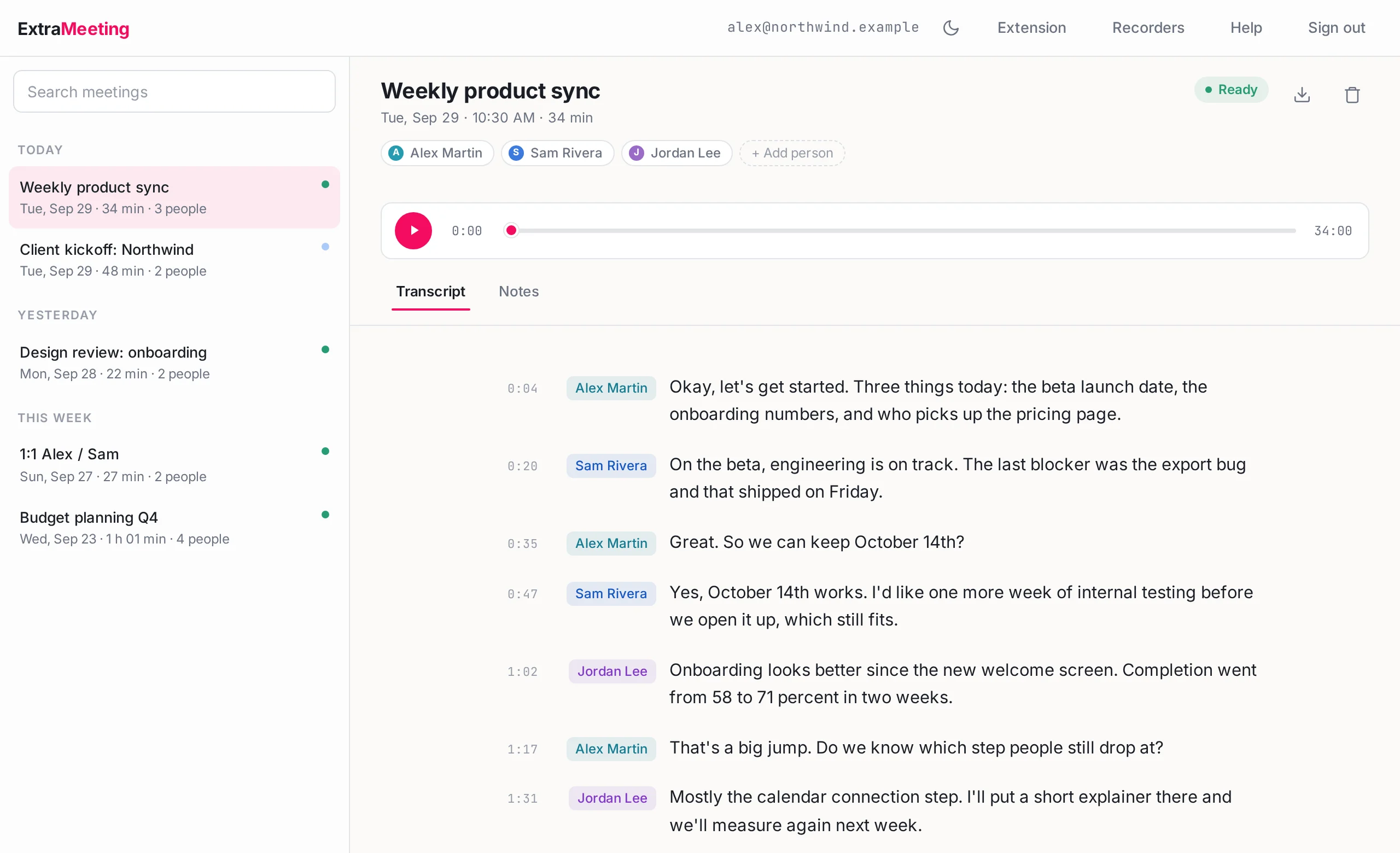Open the Help link
The image size is (1400, 853).
[1245, 28]
